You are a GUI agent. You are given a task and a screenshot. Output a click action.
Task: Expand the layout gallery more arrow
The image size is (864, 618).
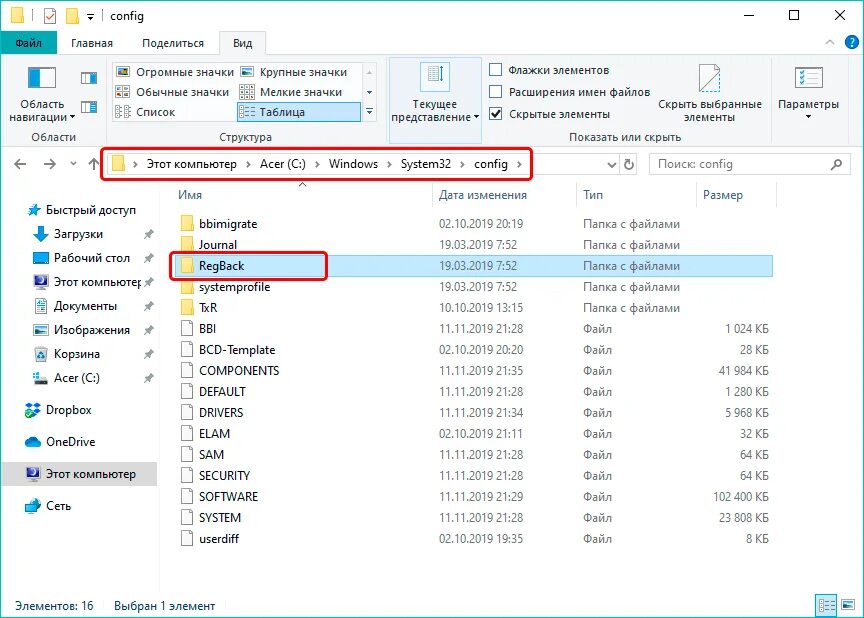point(369,112)
